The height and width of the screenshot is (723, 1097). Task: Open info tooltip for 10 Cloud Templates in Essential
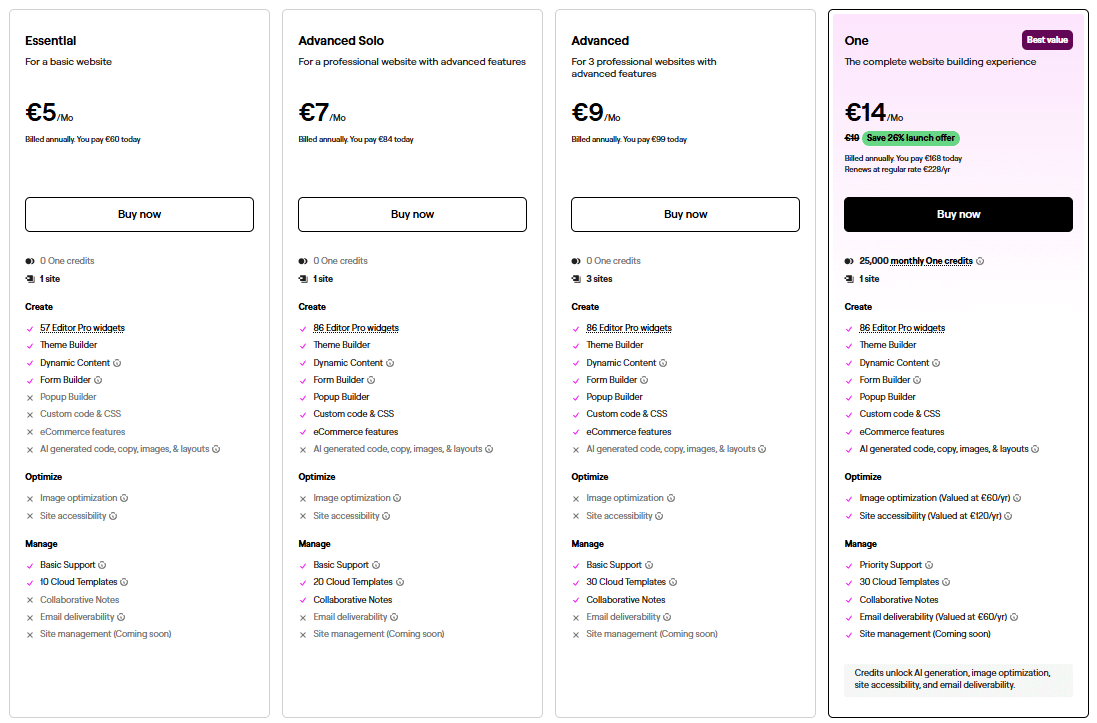point(124,582)
